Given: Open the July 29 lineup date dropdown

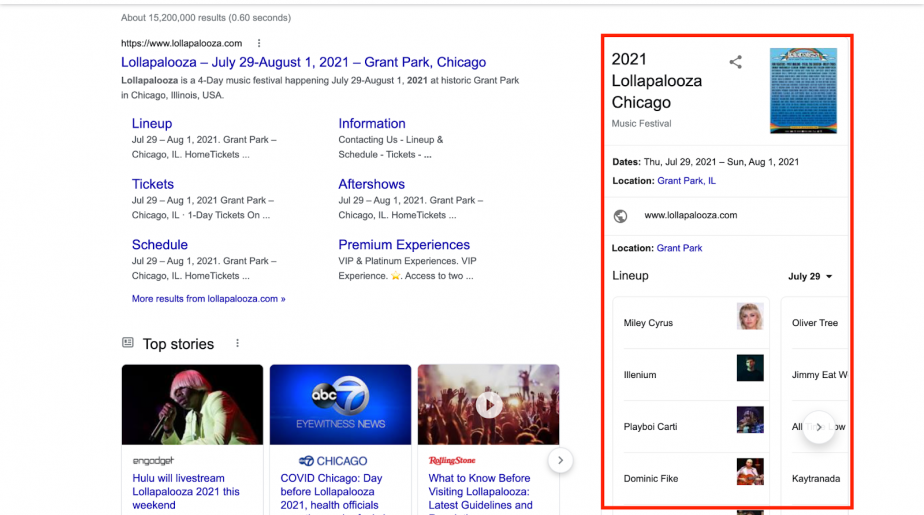Looking at the screenshot, I should click(x=810, y=276).
